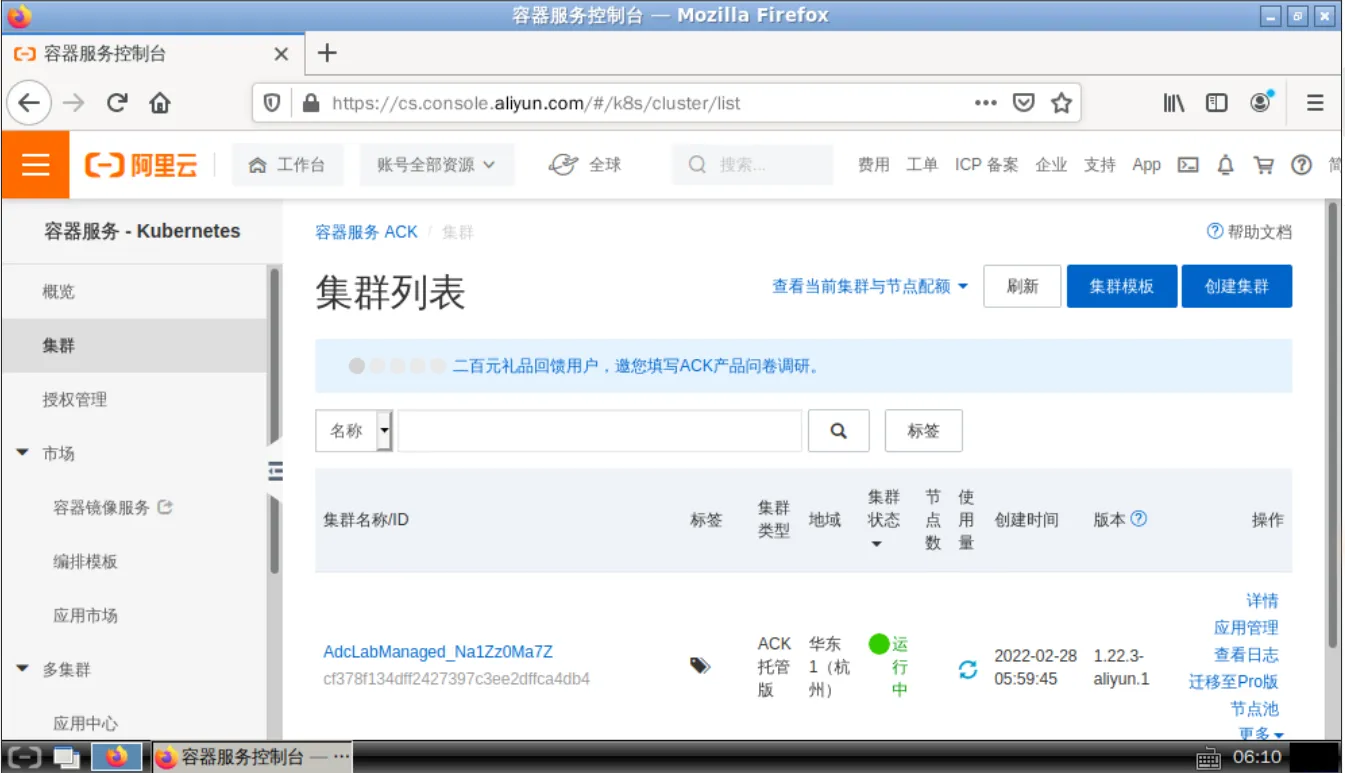Screen dimensions: 1345x773
Task: Click the usage refresh icon in cluster row
Action: (967, 669)
